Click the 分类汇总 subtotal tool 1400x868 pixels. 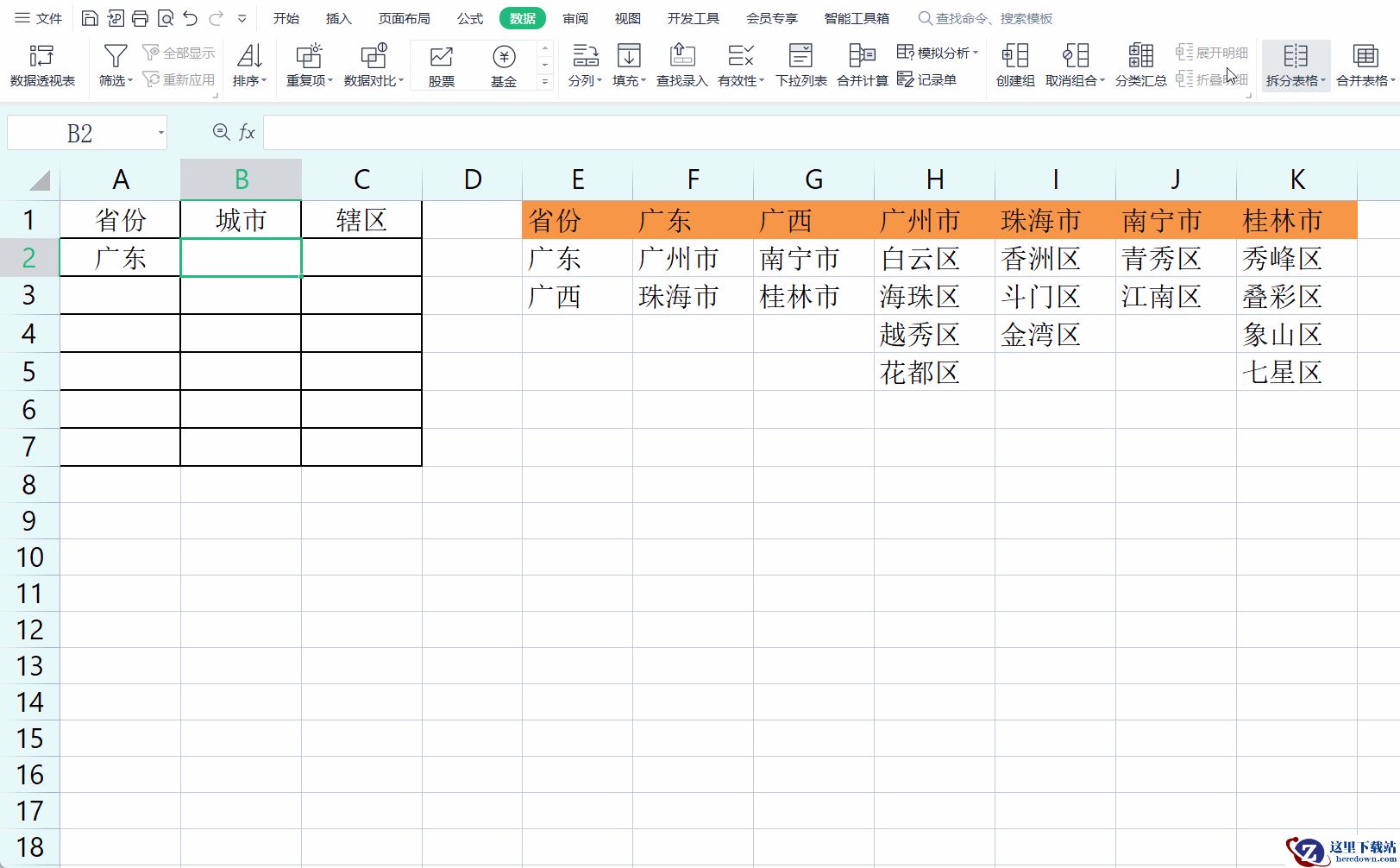1140,66
